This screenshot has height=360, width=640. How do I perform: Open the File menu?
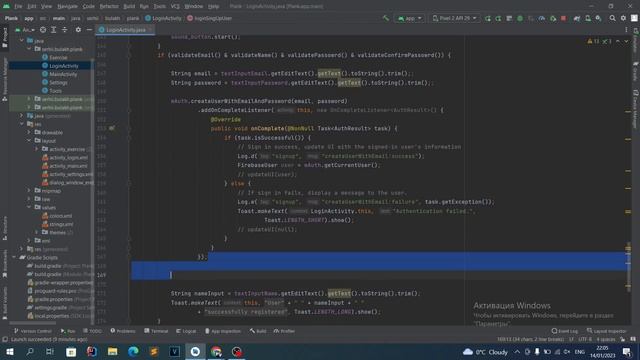[x=18, y=7]
